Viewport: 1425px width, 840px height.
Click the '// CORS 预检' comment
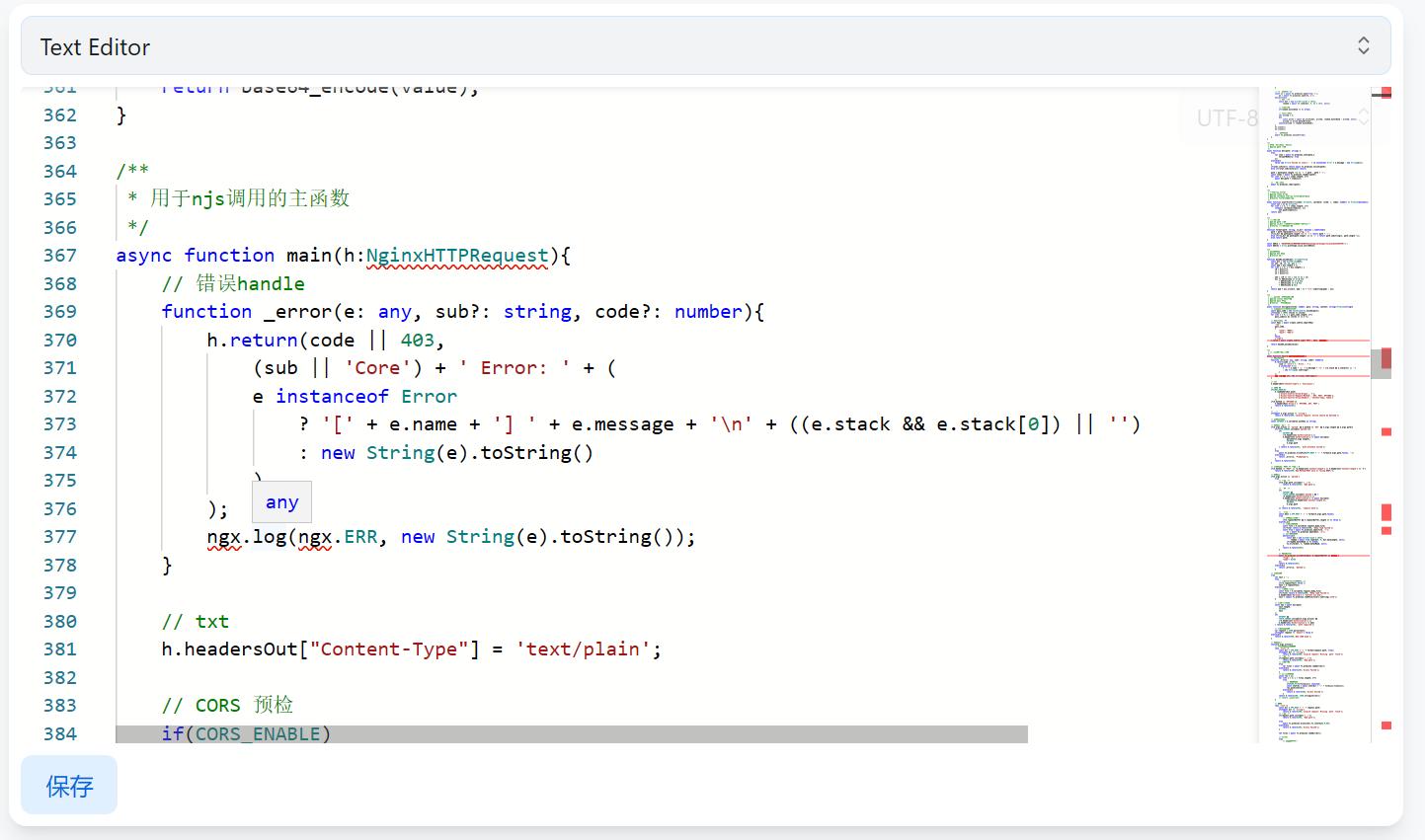(228, 706)
